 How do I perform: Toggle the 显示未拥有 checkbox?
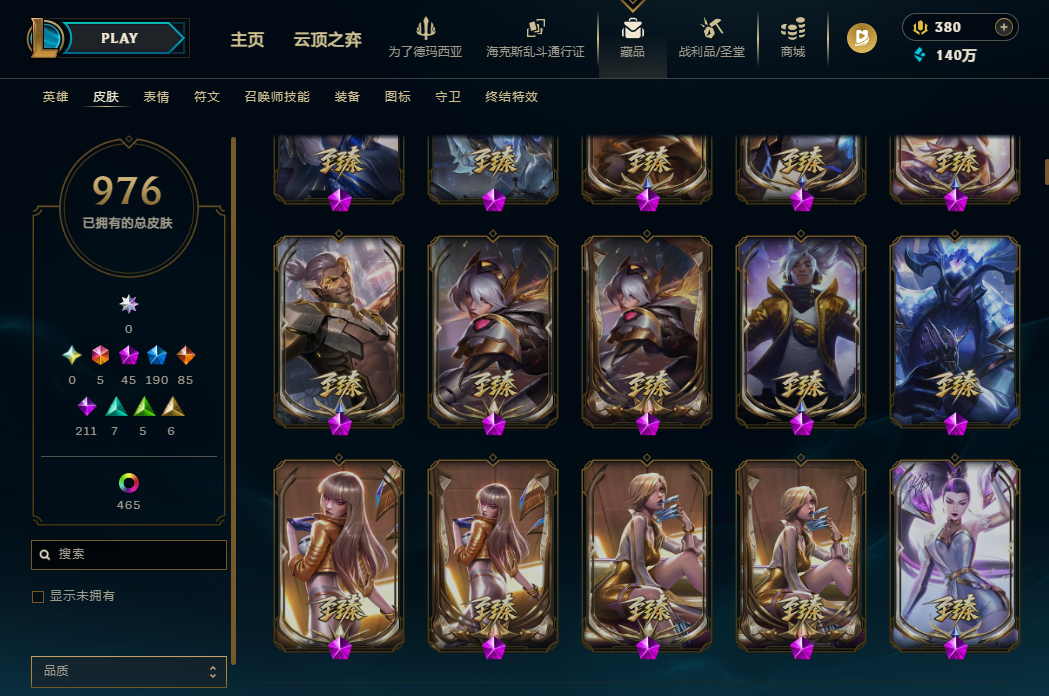coord(38,596)
